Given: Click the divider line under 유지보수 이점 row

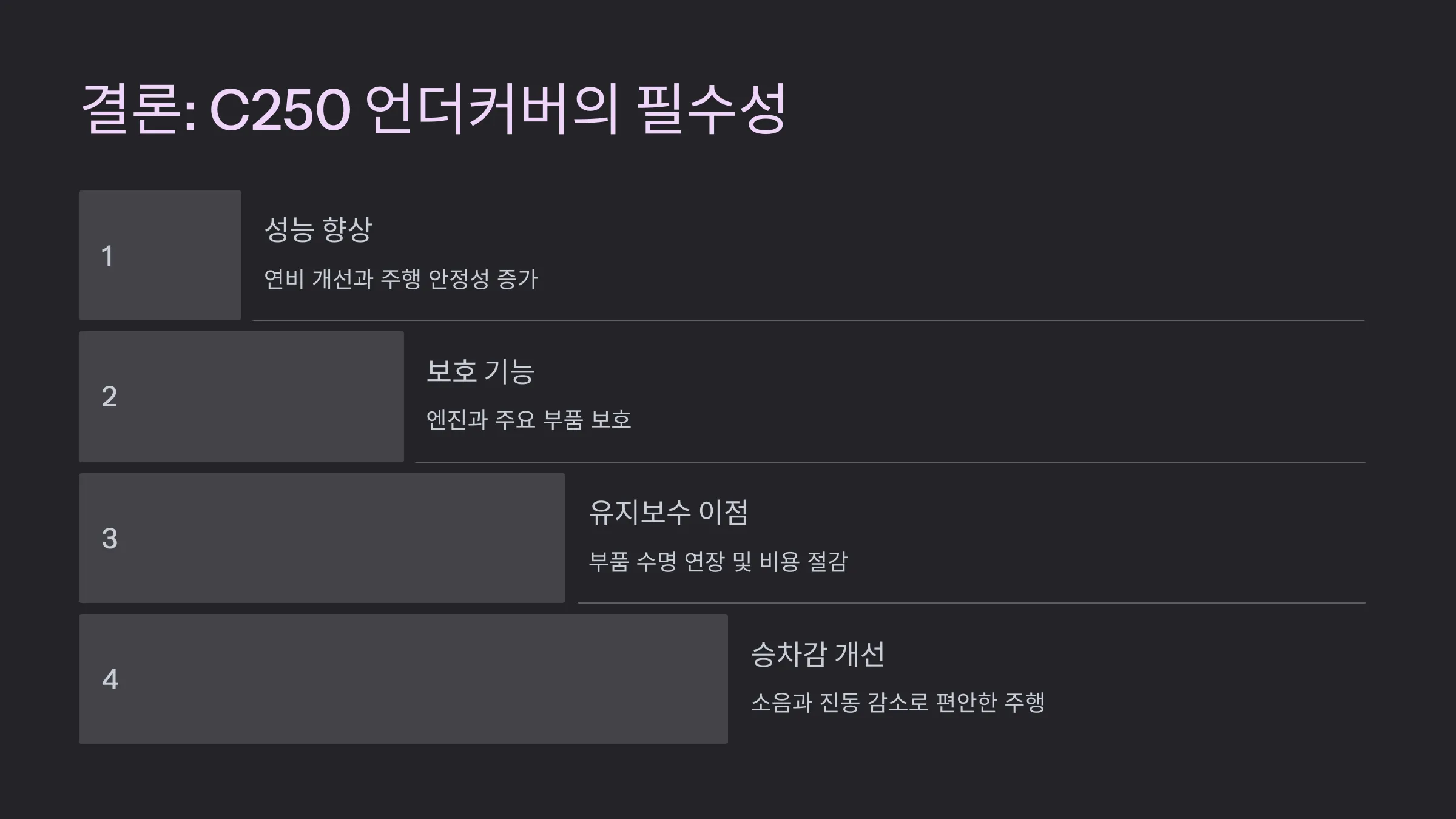Looking at the screenshot, I should pyautogui.click(x=972, y=603).
